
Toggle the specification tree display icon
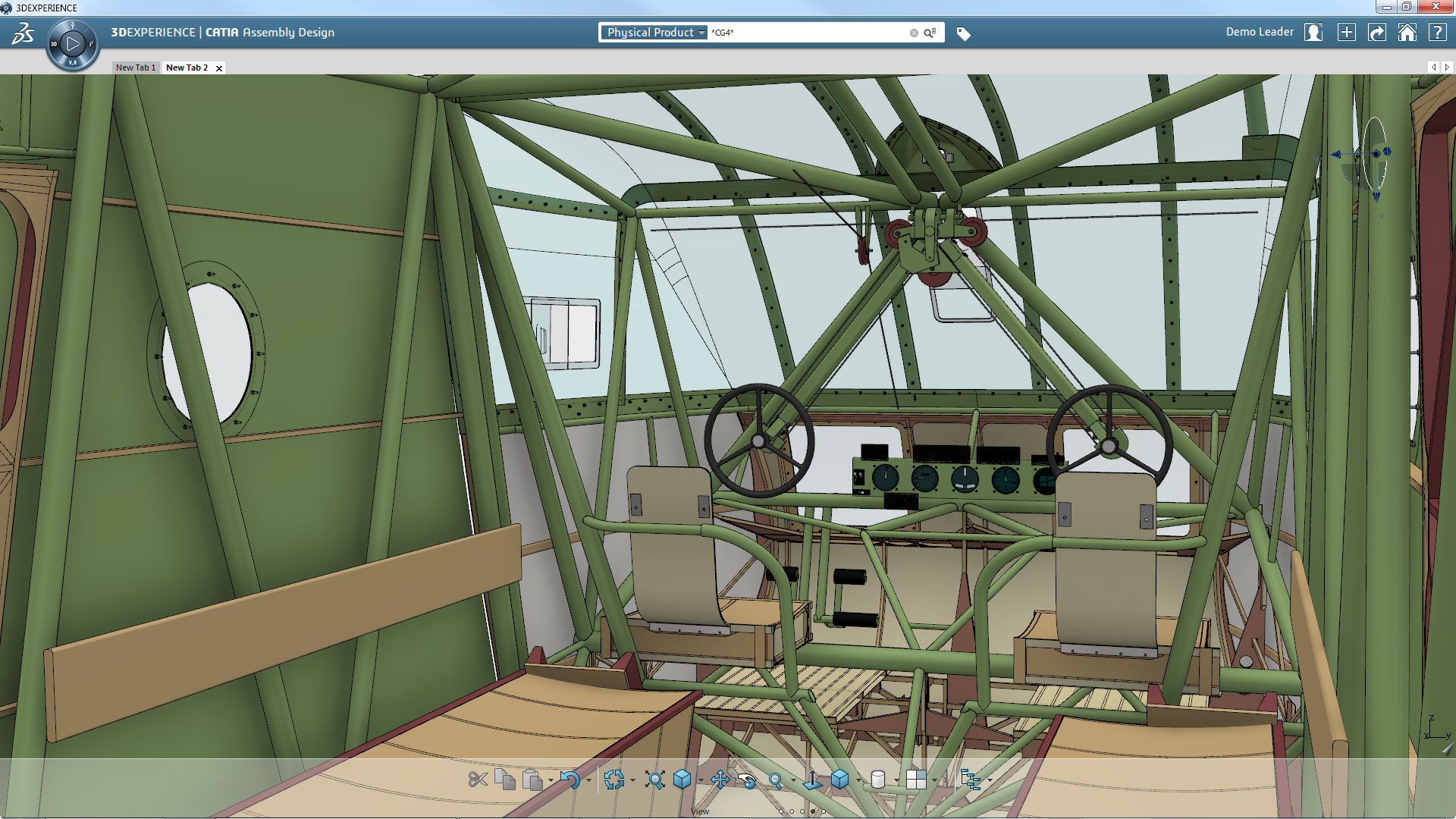[970, 780]
